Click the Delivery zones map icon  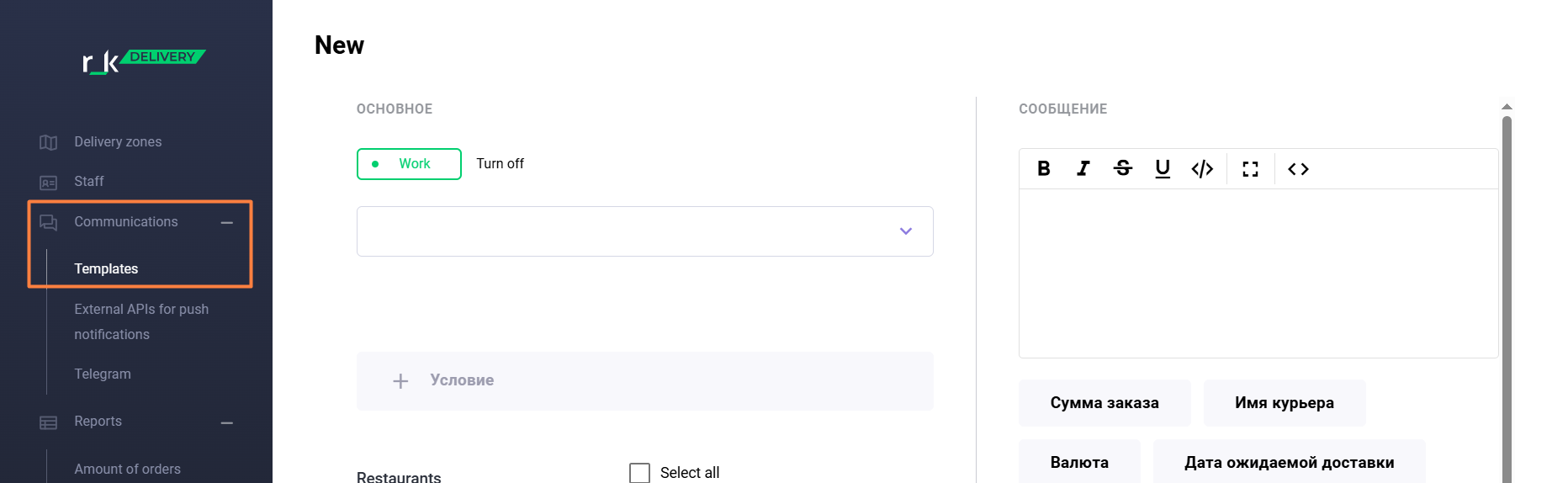49,142
